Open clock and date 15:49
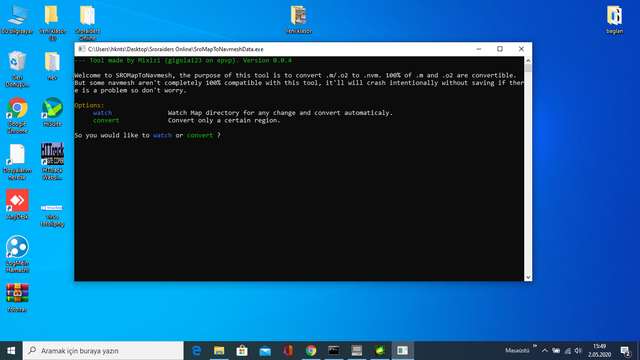 pyautogui.click(x=600, y=351)
